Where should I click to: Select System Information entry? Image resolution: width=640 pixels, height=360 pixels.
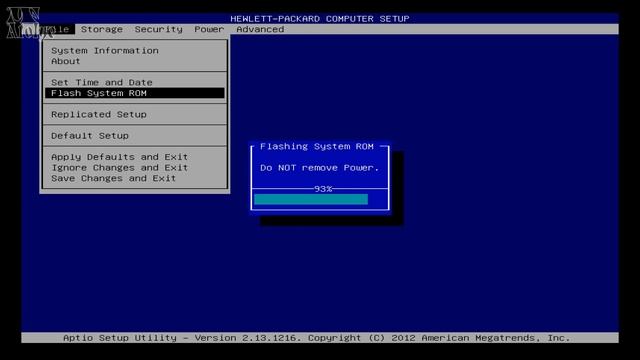click(x=105, y=51)
